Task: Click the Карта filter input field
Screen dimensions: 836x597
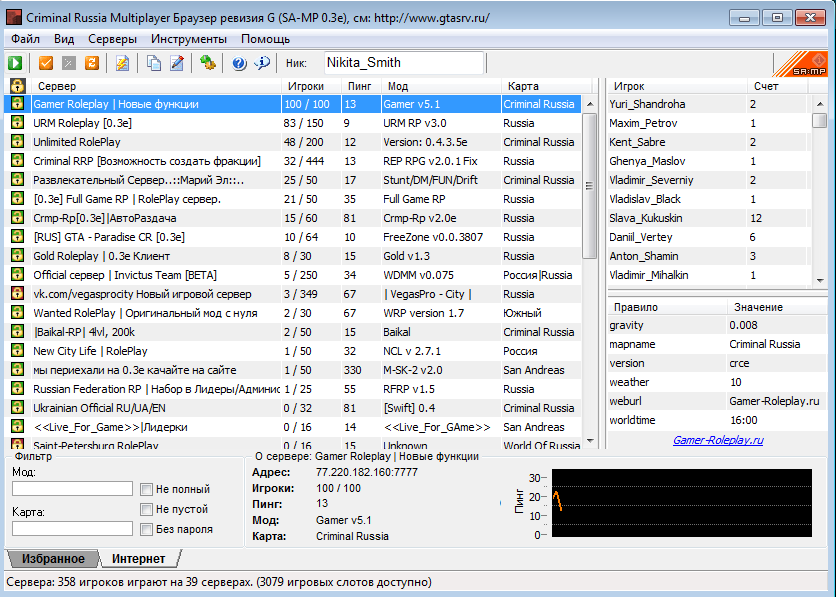Action: pyautogui.click(x=73, y=528)
